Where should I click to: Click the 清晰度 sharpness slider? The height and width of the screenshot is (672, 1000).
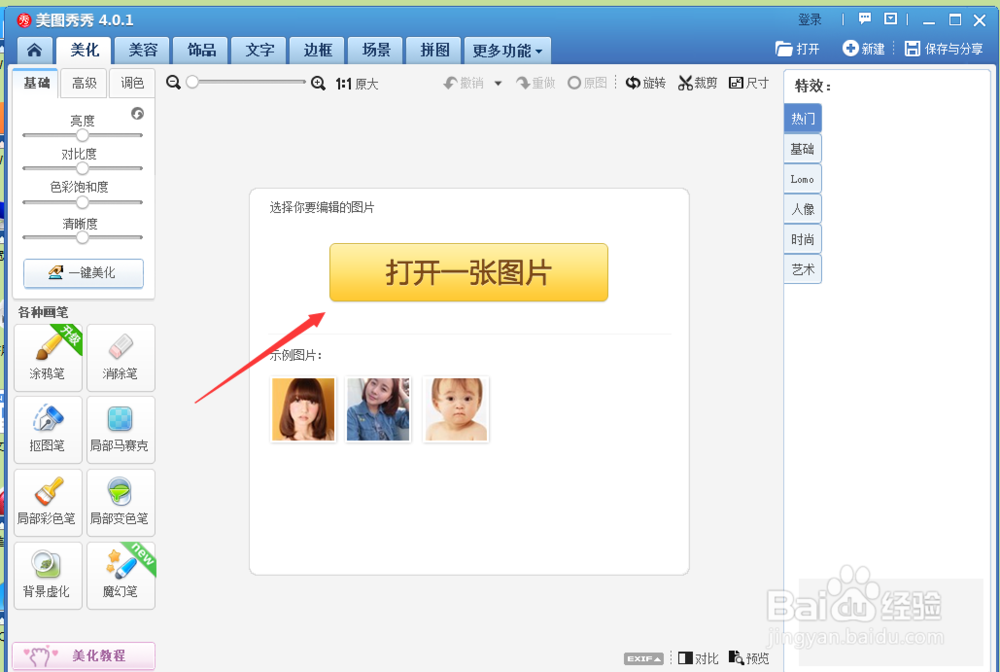pos(82,237)
